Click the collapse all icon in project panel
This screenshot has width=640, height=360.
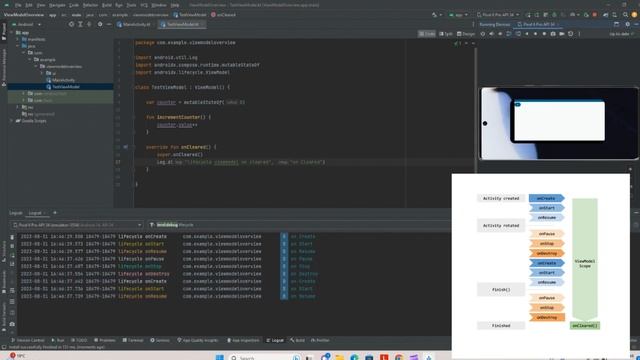89,24
